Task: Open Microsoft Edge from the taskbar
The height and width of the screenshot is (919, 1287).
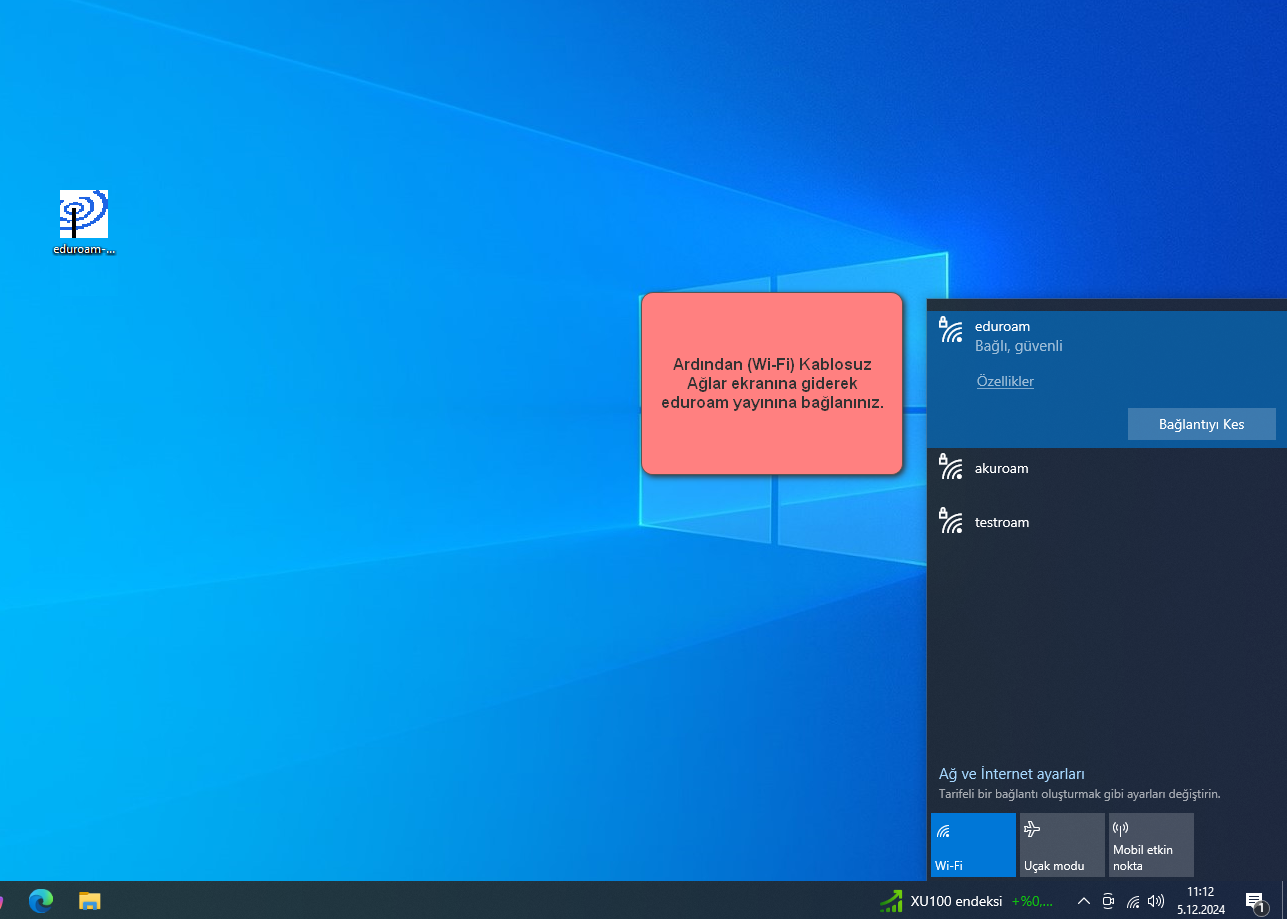Action: point(41,900)
